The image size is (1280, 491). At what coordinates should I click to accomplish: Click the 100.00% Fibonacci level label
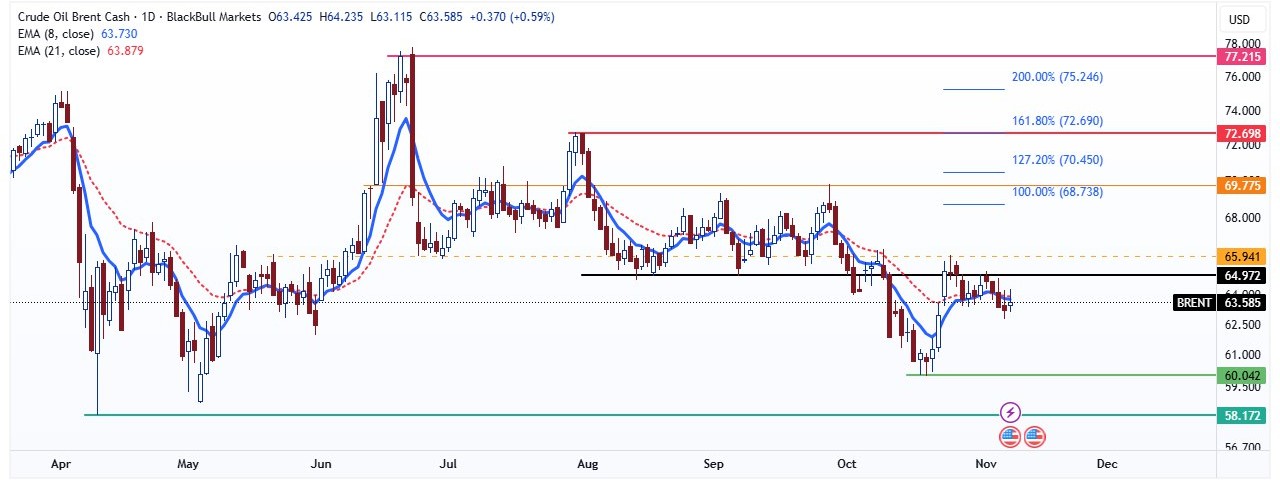[x=1057, y=191]
